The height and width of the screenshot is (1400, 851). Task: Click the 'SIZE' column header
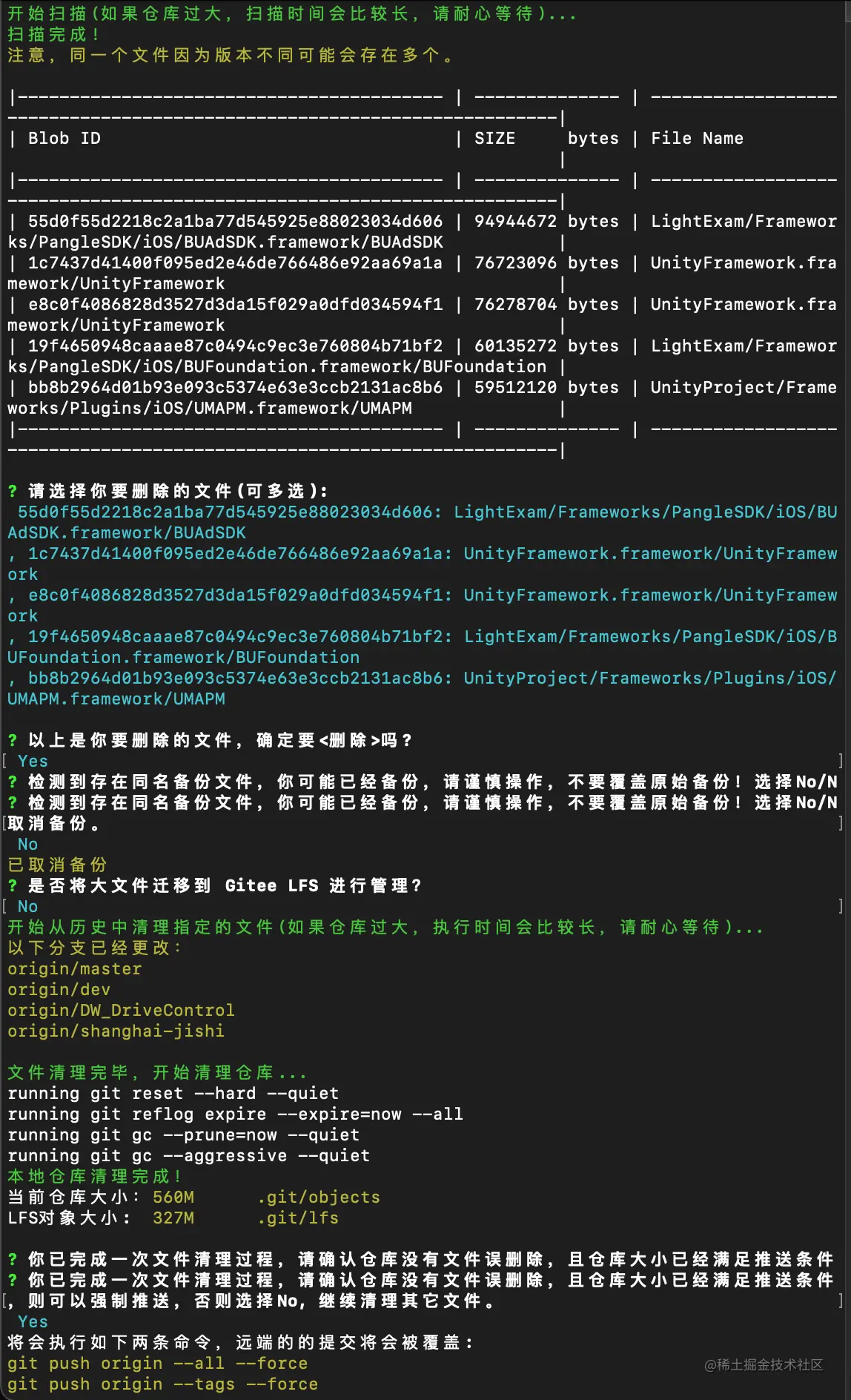pos(494,138)
